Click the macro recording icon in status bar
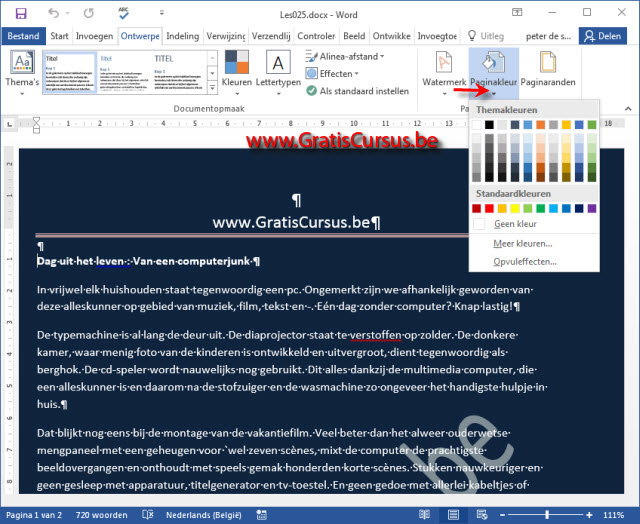 (262, 515)
